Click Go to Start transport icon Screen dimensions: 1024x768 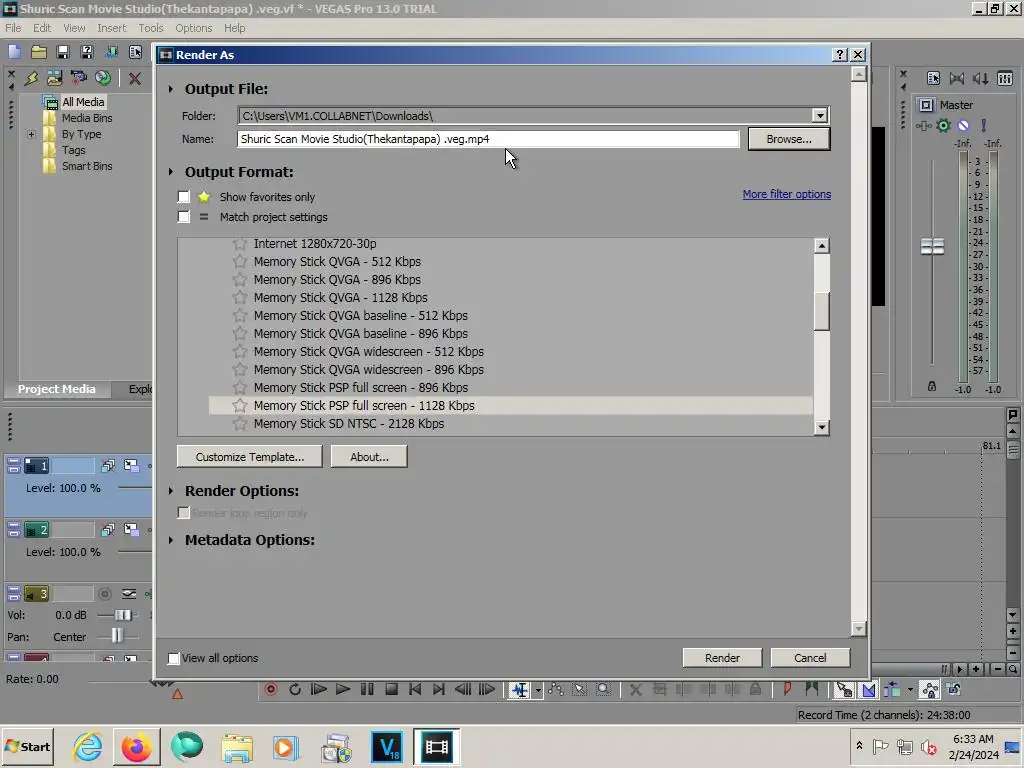tap(415, 689)
